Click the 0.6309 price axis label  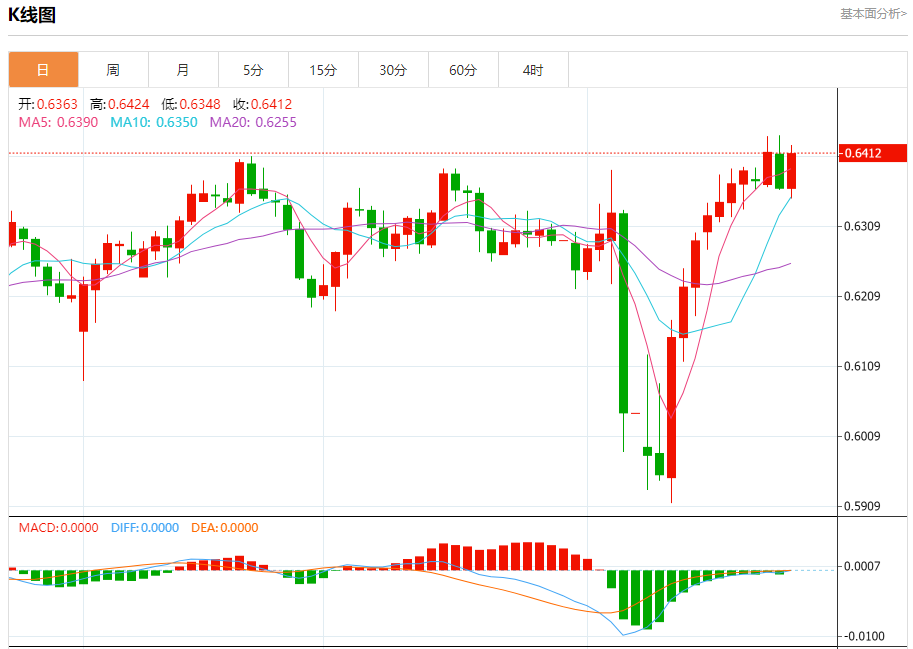tap(862, 226)
